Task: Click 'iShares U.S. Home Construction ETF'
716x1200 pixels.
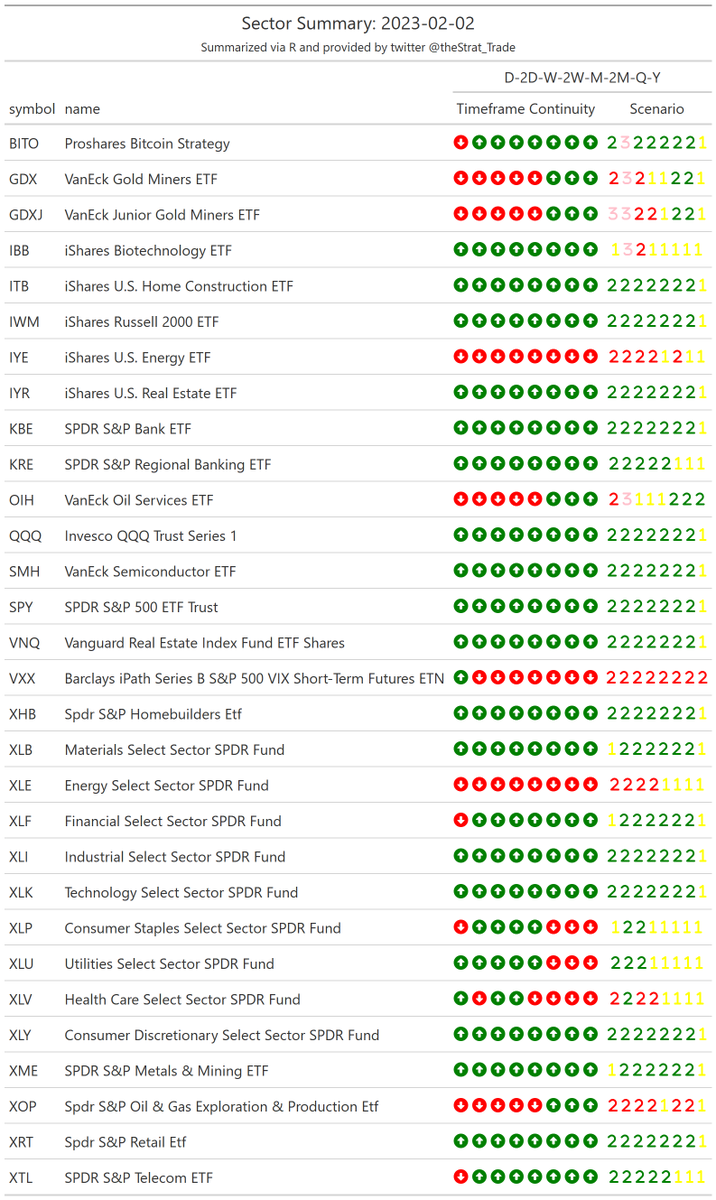Action: (x=179, y=286)
